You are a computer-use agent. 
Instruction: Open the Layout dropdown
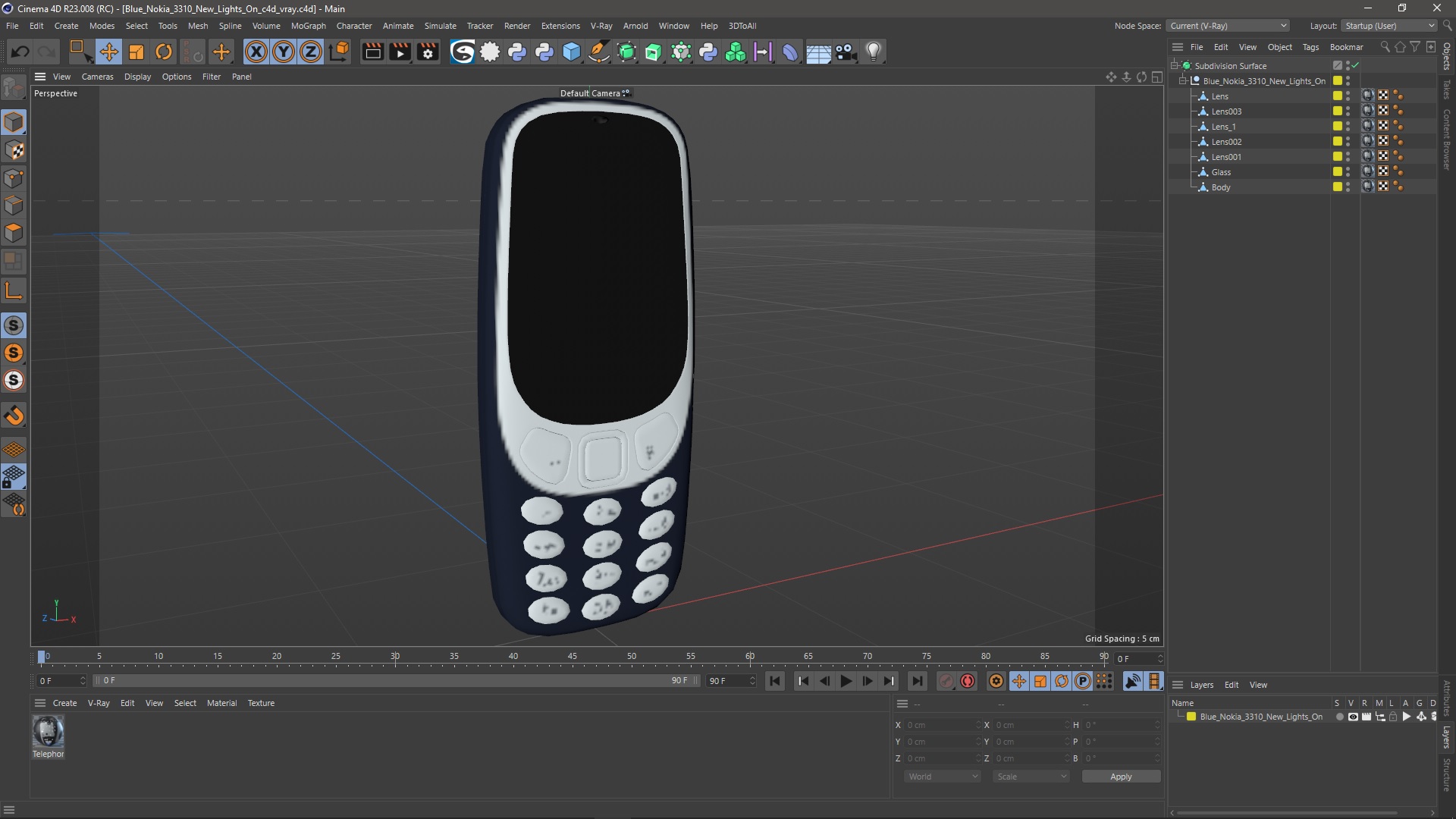(x=1389, y=26)
